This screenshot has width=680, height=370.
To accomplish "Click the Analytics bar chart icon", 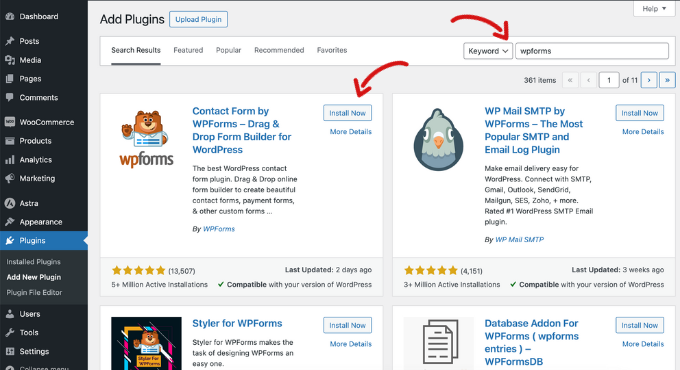I will (10, 160).
